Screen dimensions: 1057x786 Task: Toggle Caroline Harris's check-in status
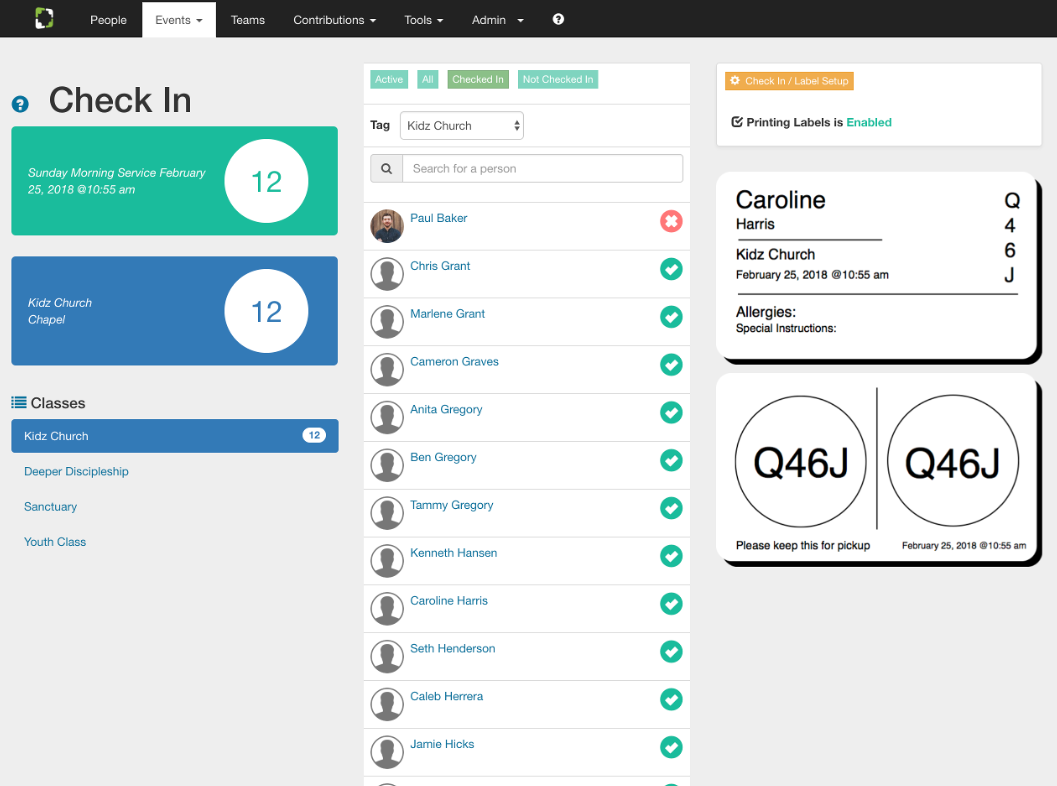pyautogui.click(x=671, y=604)
